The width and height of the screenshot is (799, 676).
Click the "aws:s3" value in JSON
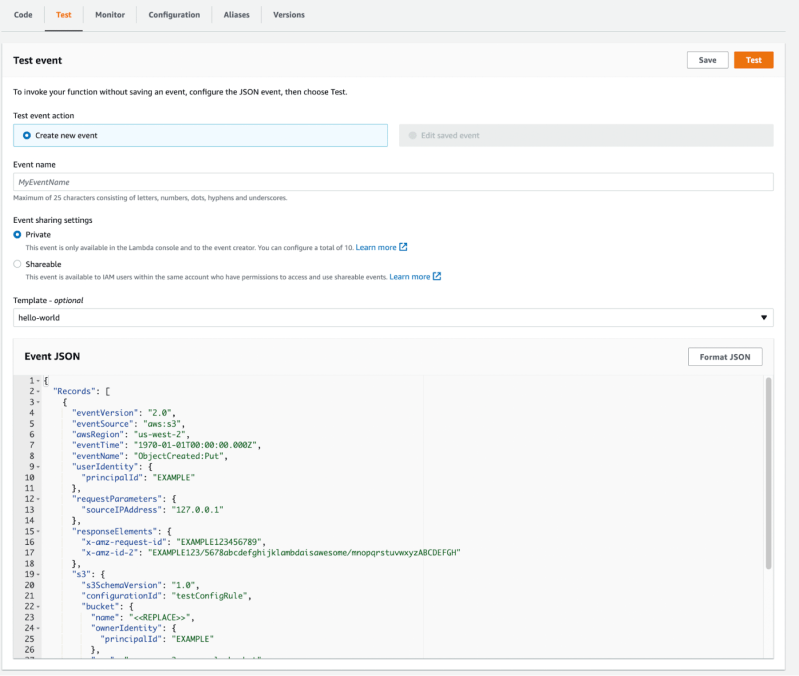point(162,424)
